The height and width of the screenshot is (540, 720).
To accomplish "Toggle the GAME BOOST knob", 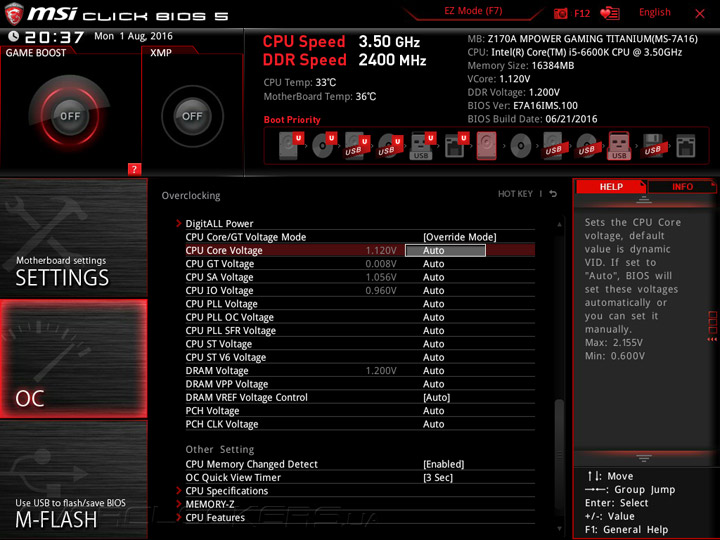I will [x=70, y=116].
